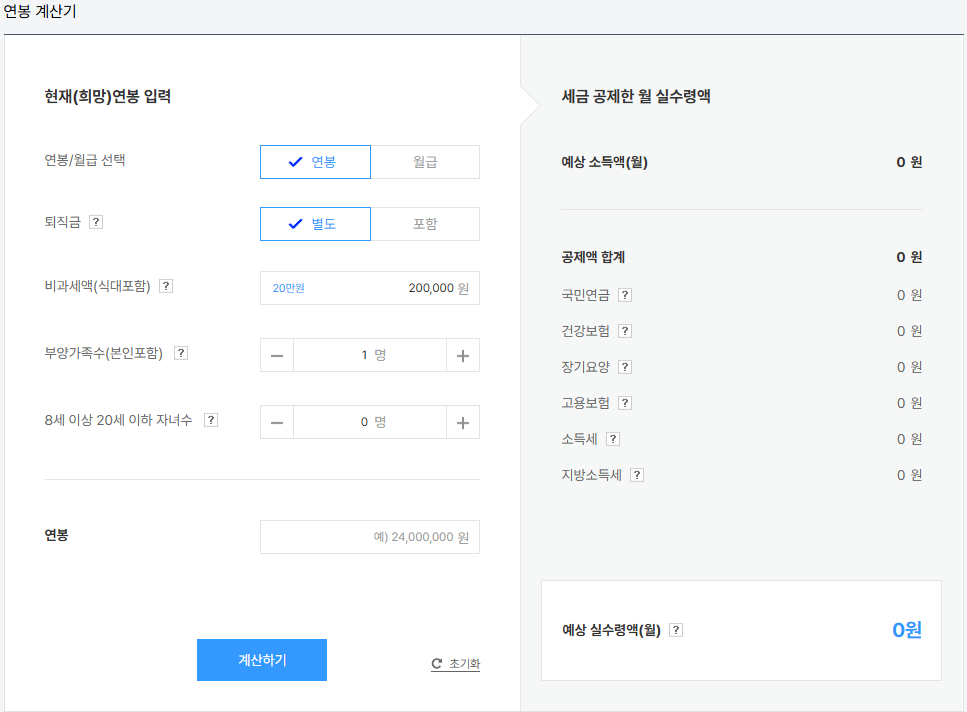Show help for 국민연금 deduction

(x=625, y=295)
